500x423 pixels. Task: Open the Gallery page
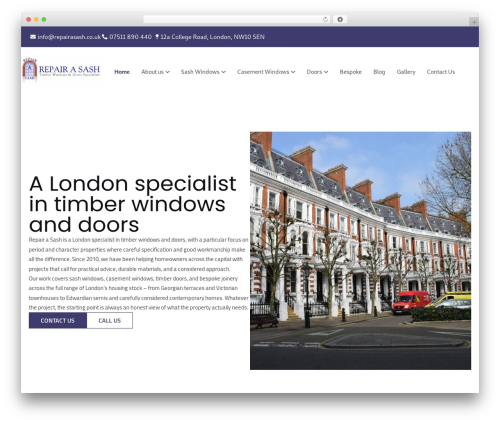(x=406, y=72)
